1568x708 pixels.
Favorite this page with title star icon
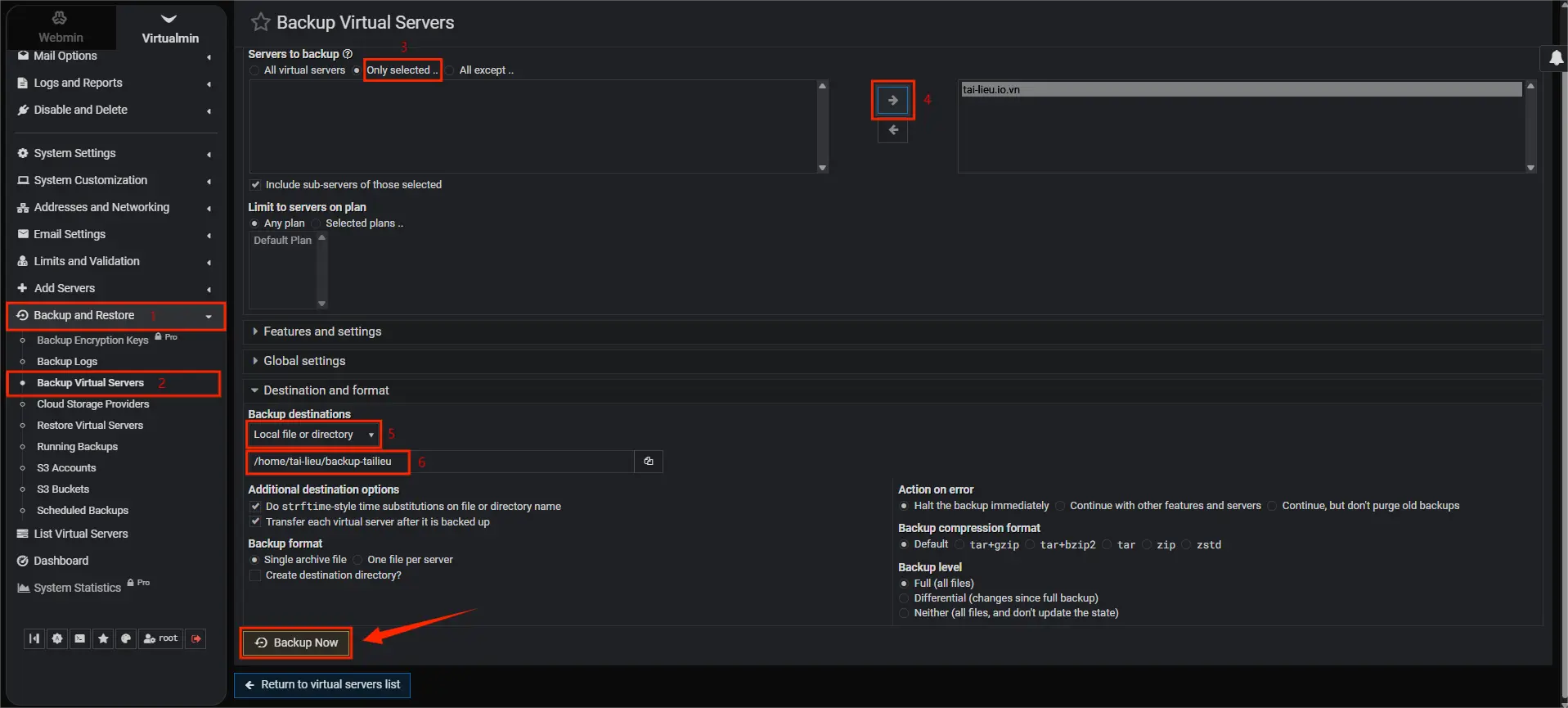pyautogui.click(x=260, y=22)
